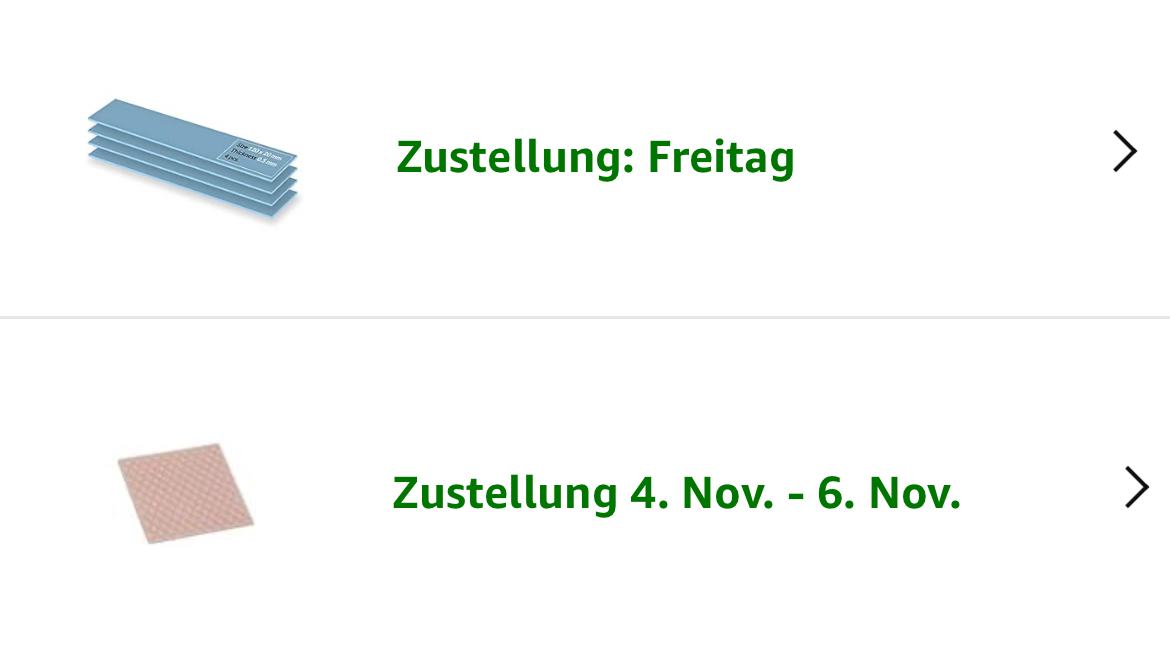This screenshot has height=659, width=1170.
Task: Expand the 4.–6. Nov. delivery chevron
Action: click(1136, 488)
